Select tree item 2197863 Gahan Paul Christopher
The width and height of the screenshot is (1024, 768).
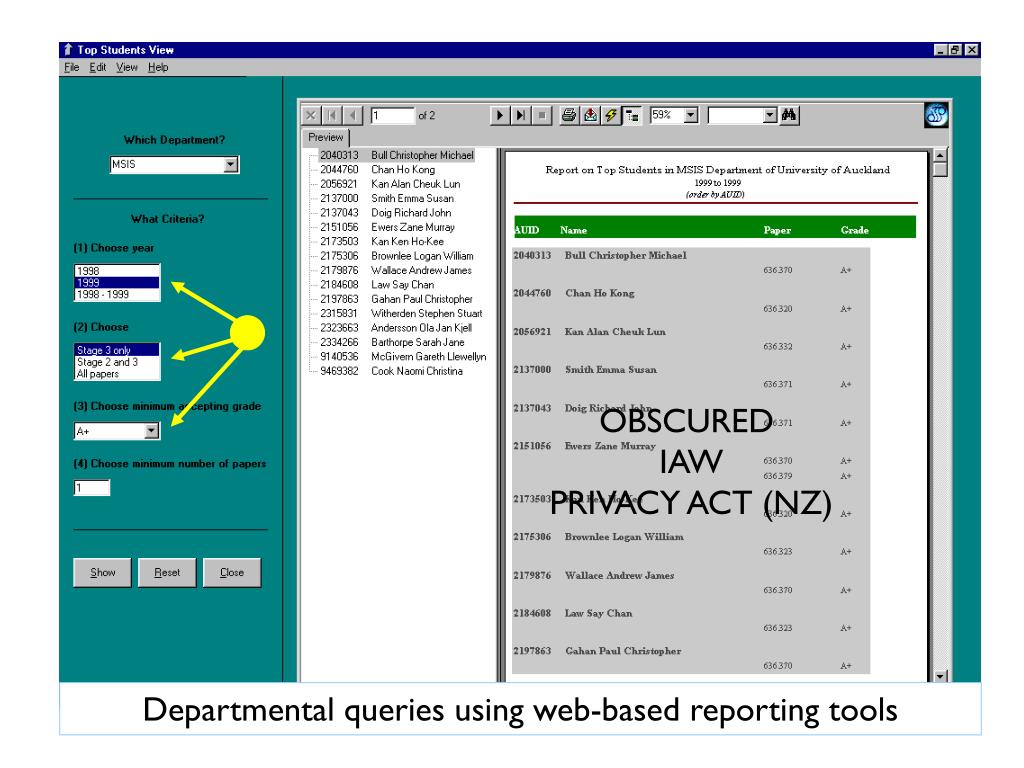pyautogui.click(x=396, y=299)
